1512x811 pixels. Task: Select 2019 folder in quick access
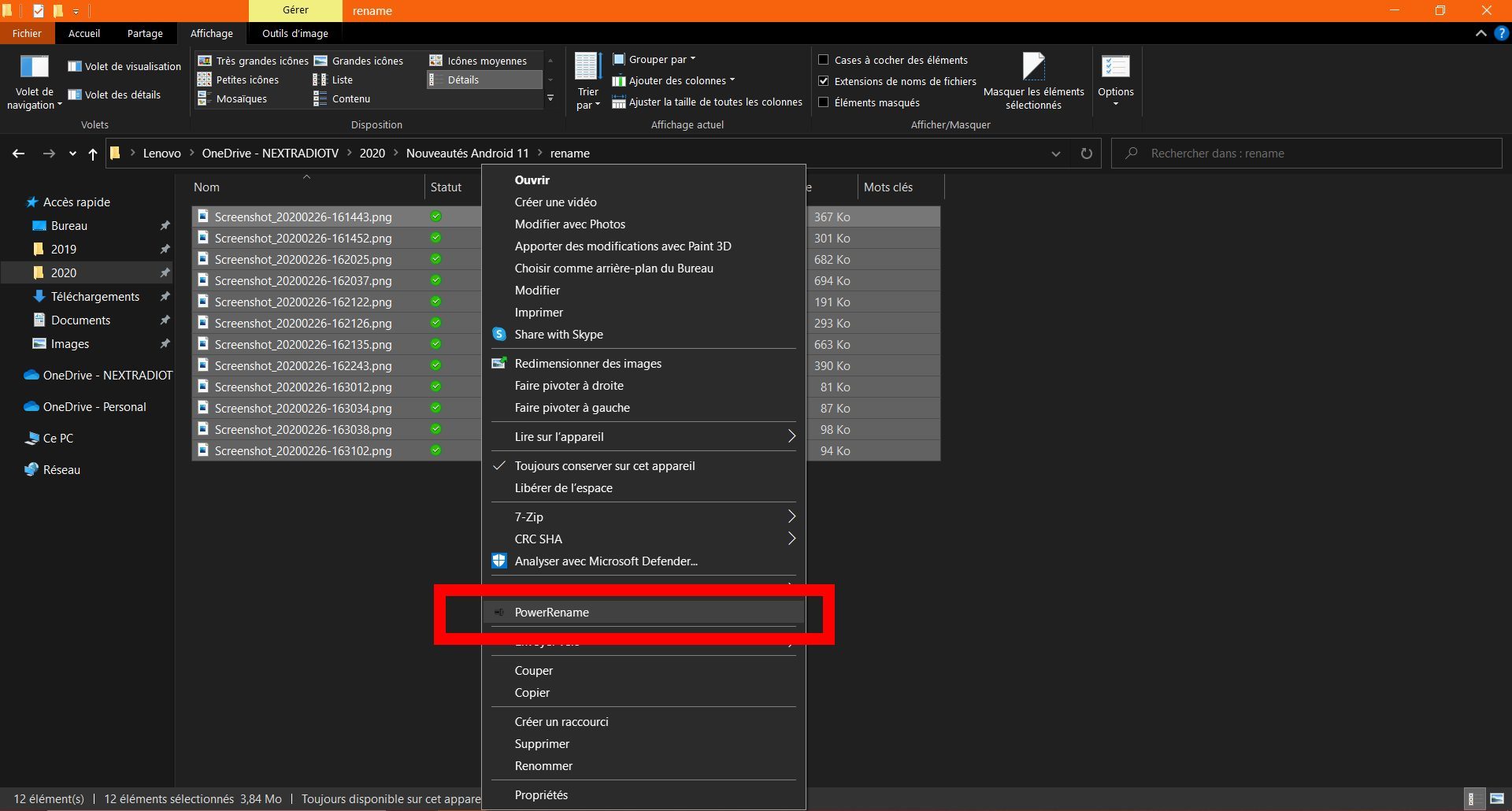[x=63, y=249]
